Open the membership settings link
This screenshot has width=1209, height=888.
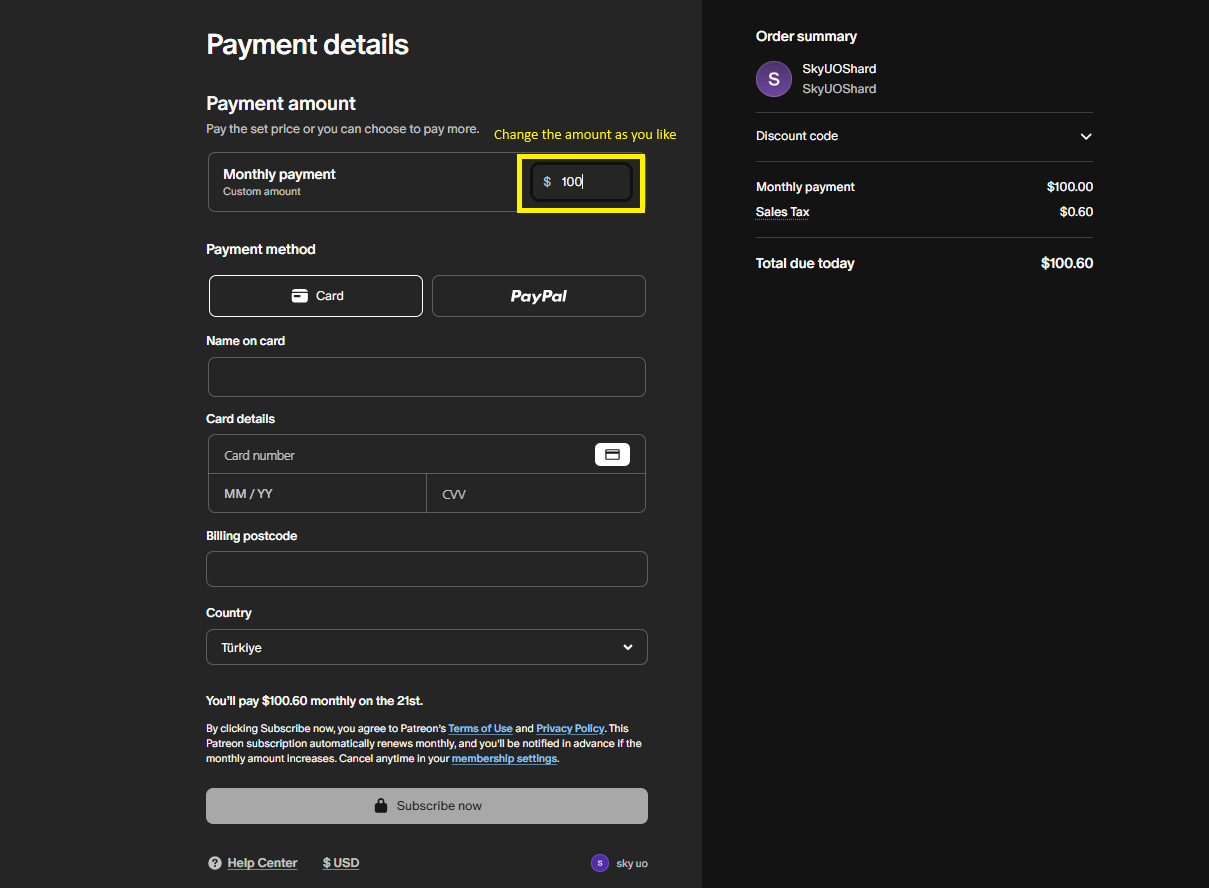click(x=504, y=759)
